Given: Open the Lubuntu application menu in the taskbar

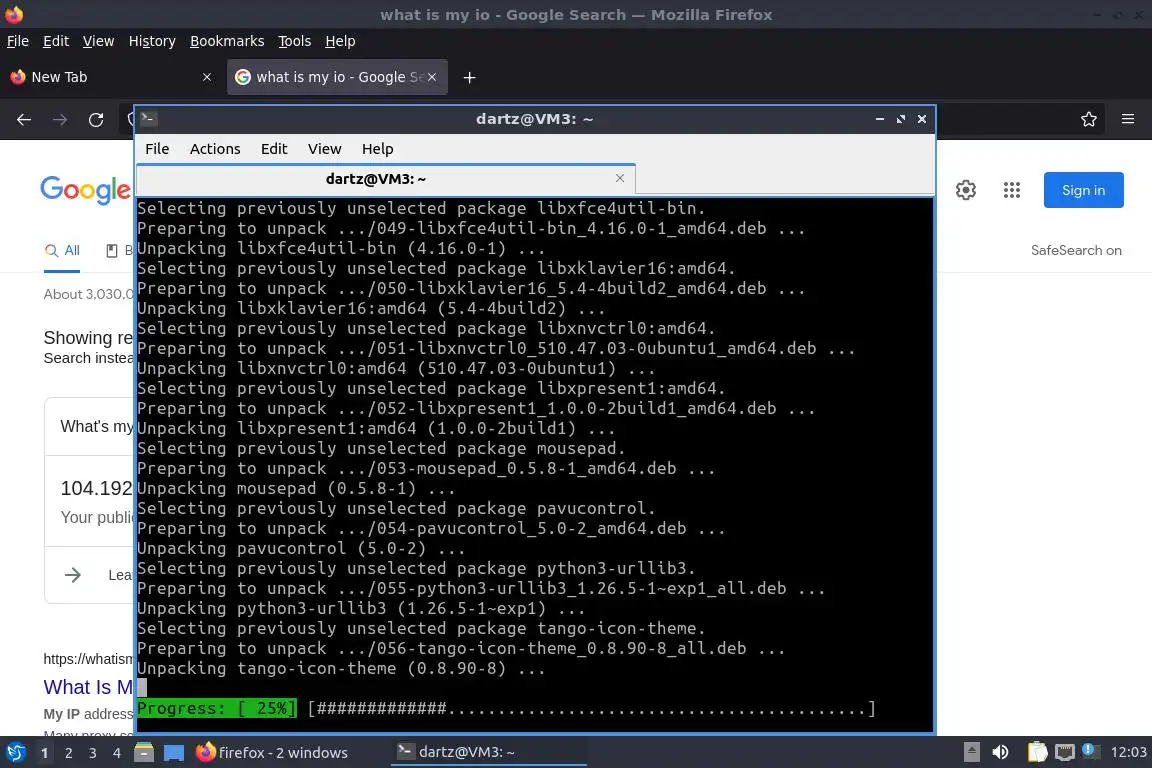Looking at the screenshot, I should [15, 753].
